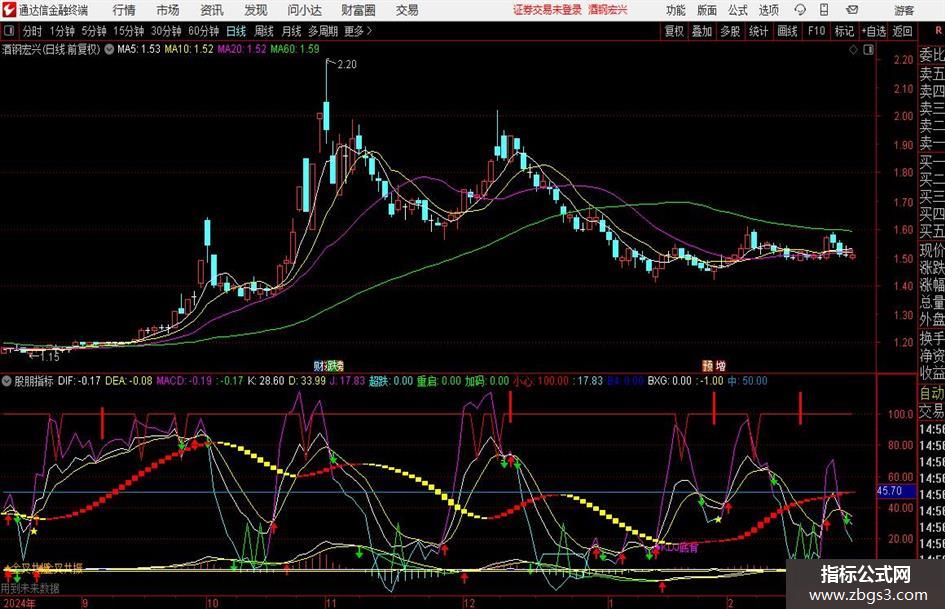
Task: Activate the 画线 drawing tool button
Action: tap(787, 31)
